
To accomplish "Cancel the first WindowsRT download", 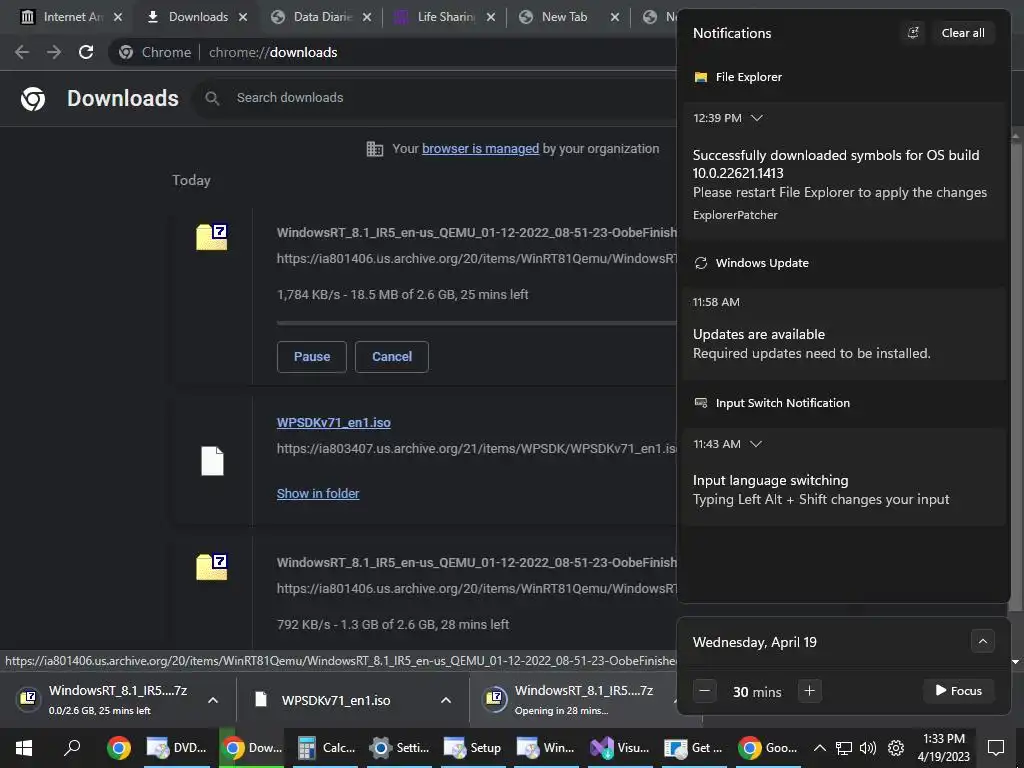I will [x=392, y=357].
